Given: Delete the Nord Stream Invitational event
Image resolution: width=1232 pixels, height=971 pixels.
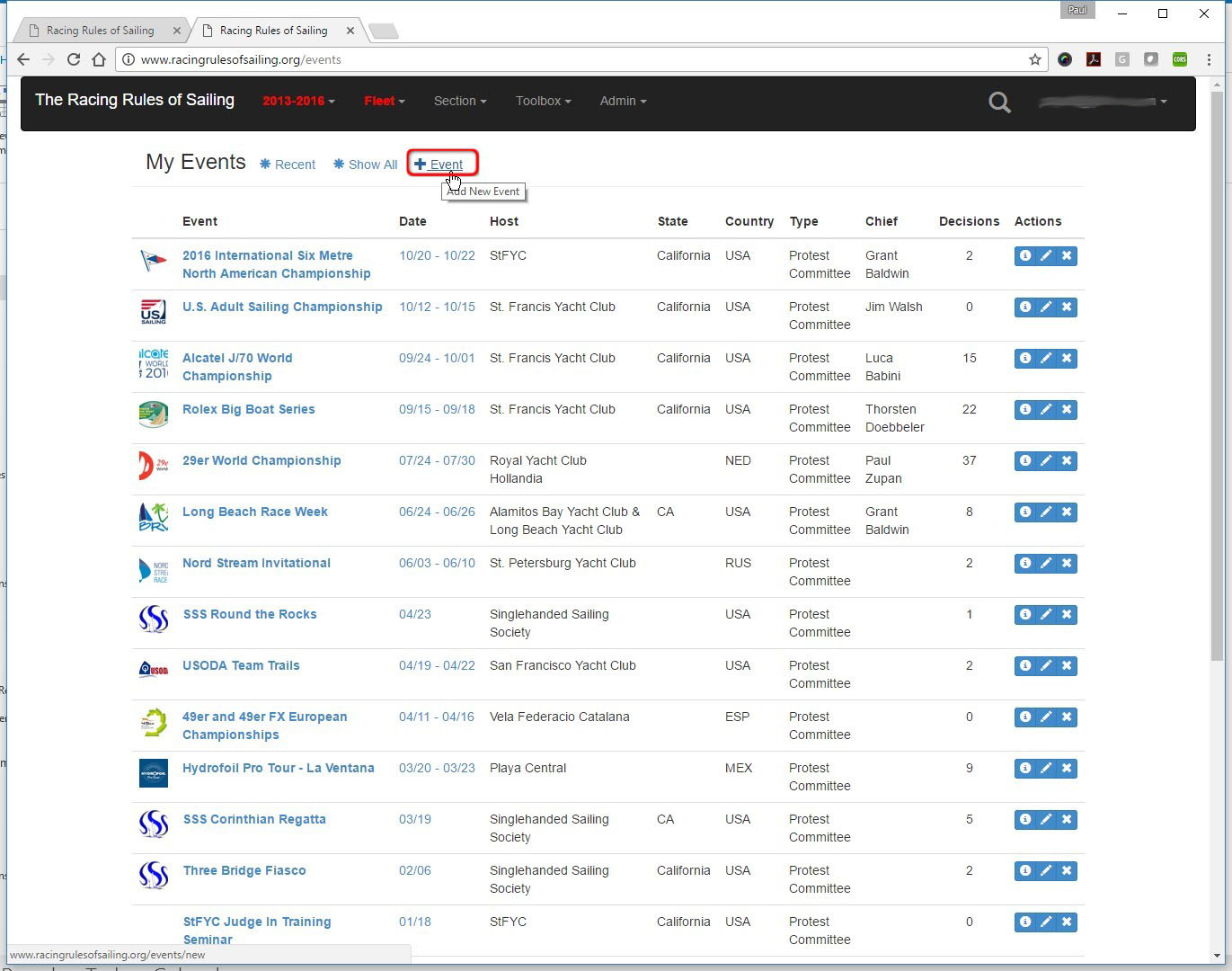Looking at the screenshot, I should coord(1067,563).
